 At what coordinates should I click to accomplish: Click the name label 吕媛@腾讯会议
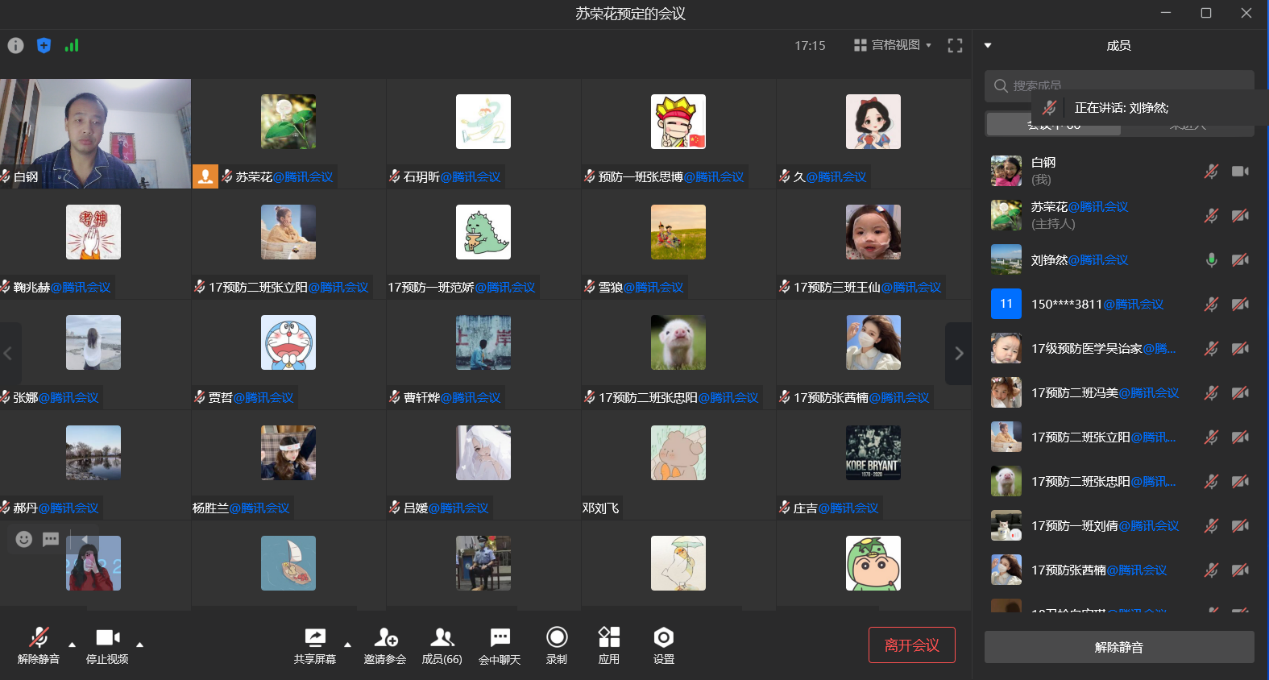[x=446, y=508]
